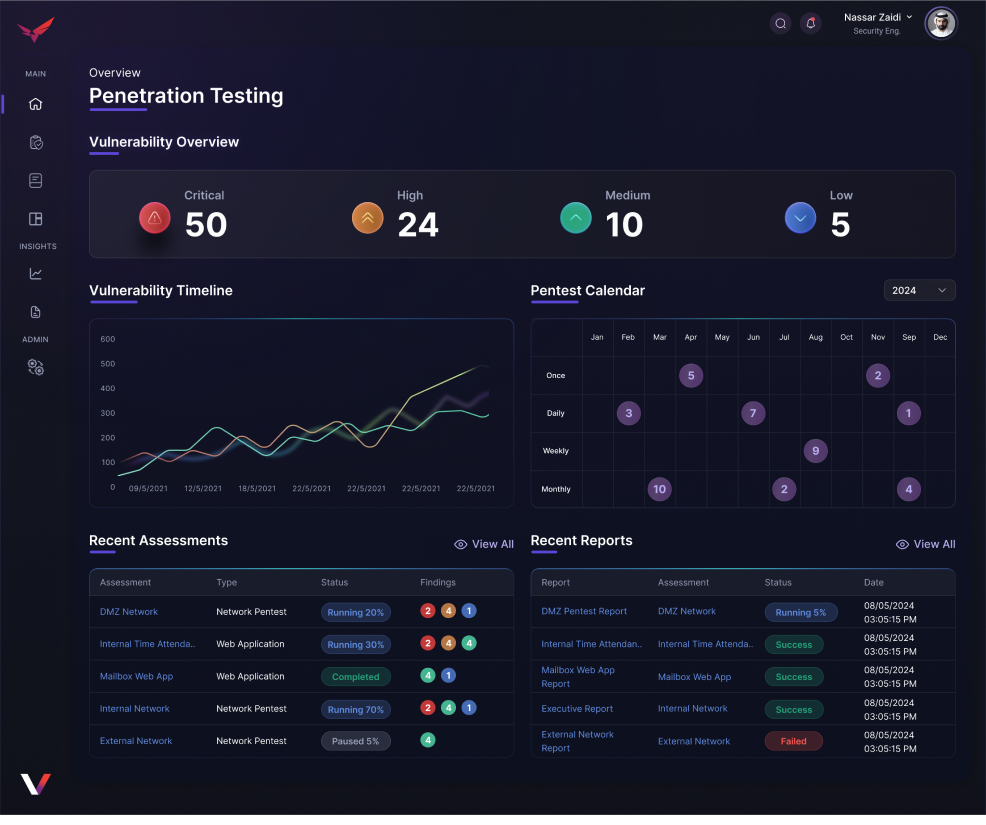986x825 pixels.
Task: Expand the chevron next to Nassar Zaidi
Action: coord(909,17)
